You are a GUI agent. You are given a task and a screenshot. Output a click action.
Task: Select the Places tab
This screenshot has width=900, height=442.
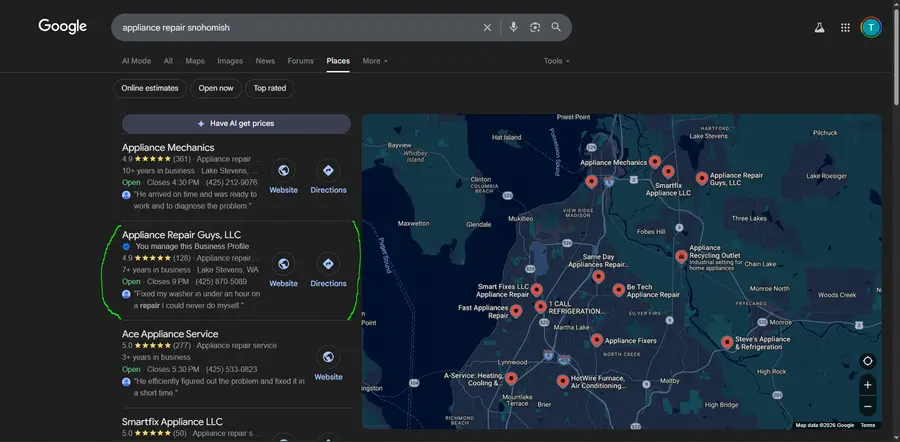click(x=338, y=61)
